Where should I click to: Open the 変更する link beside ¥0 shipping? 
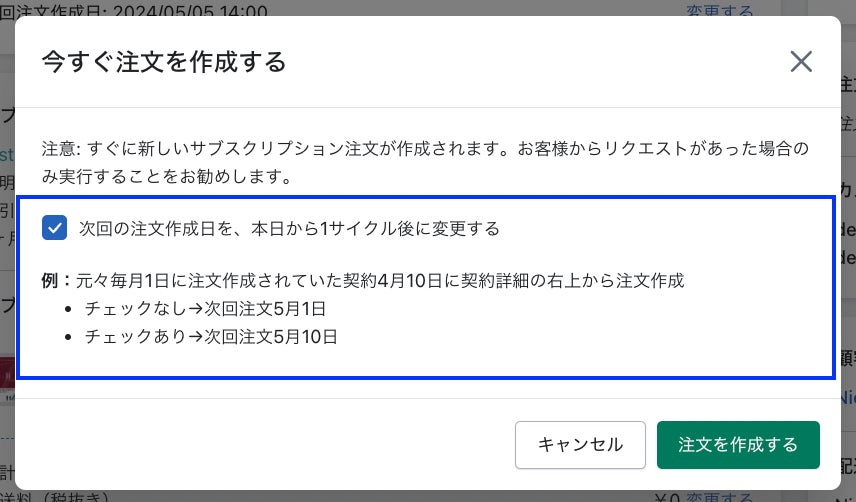[720, 497]
